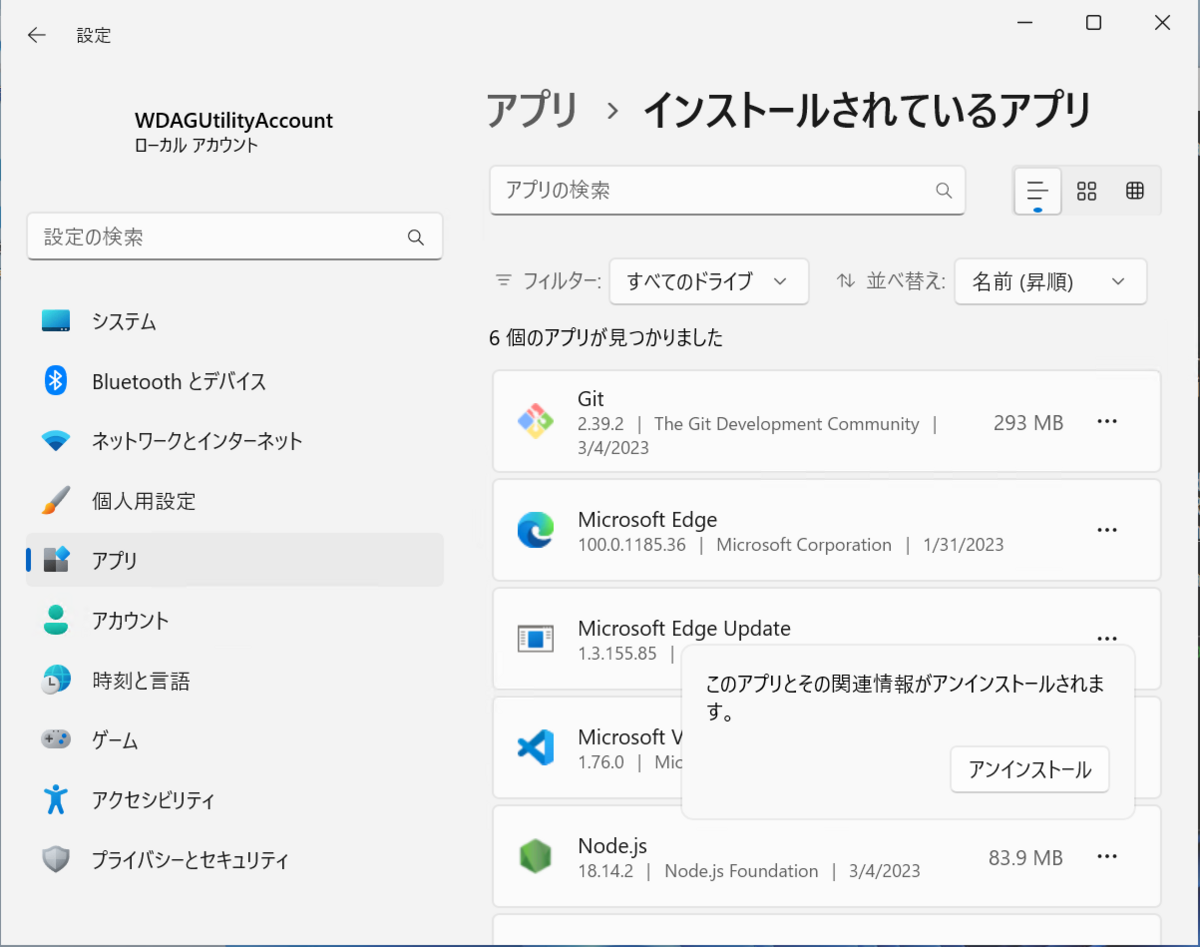Click the shield privacy icon

56,859
